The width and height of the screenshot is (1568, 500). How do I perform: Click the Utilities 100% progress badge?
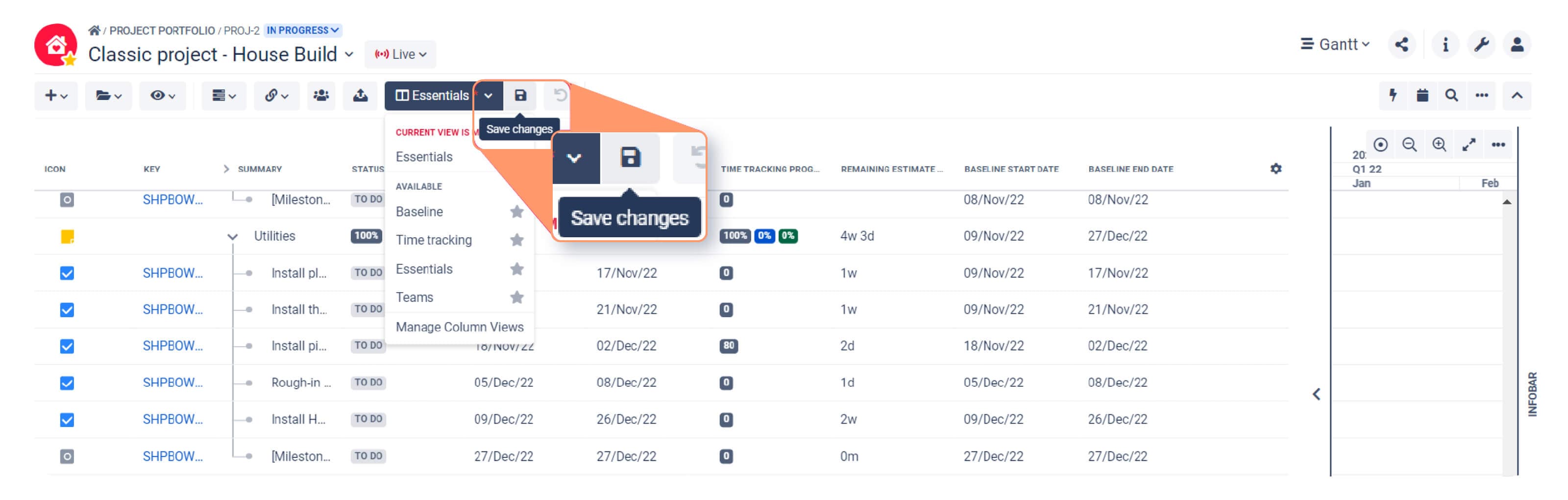[366, 236]
